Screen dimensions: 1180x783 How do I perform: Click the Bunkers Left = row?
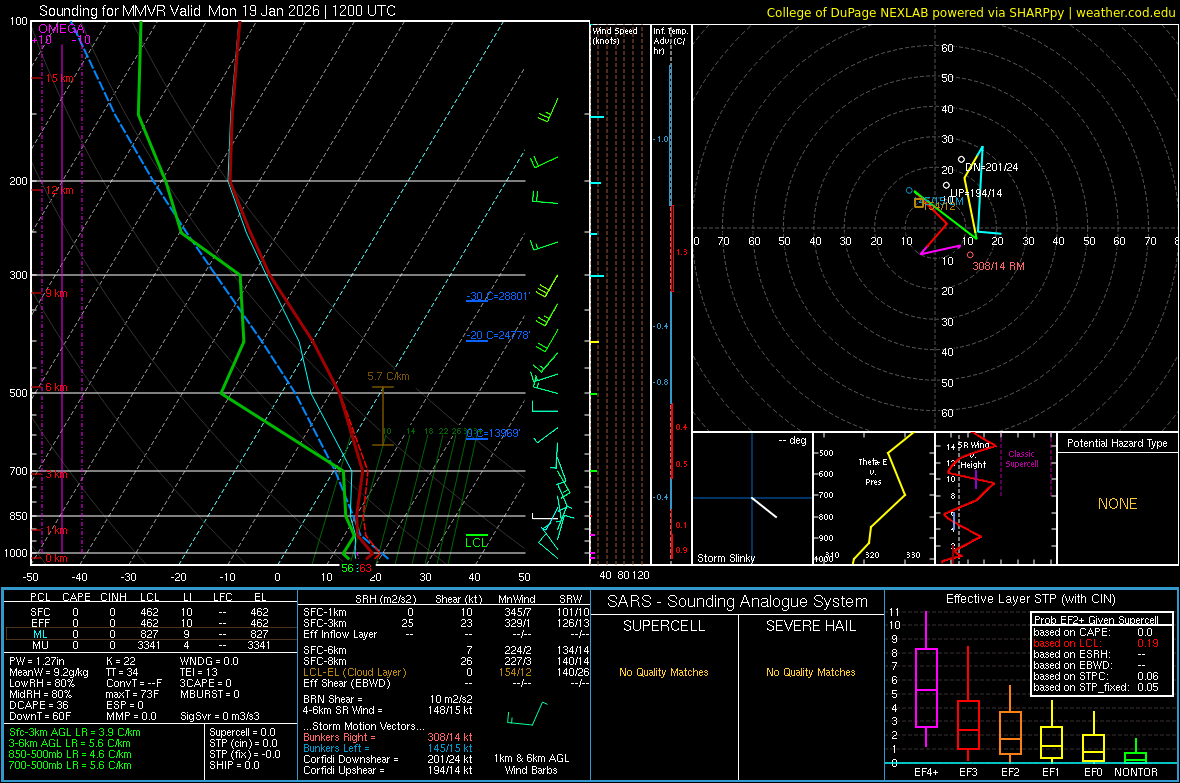tap(388, 748)
